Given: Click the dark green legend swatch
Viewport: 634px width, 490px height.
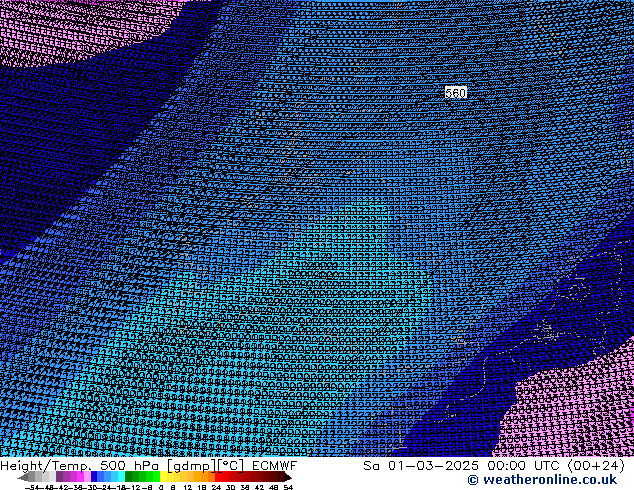Looking at the screenshot, I should point(129,477).
